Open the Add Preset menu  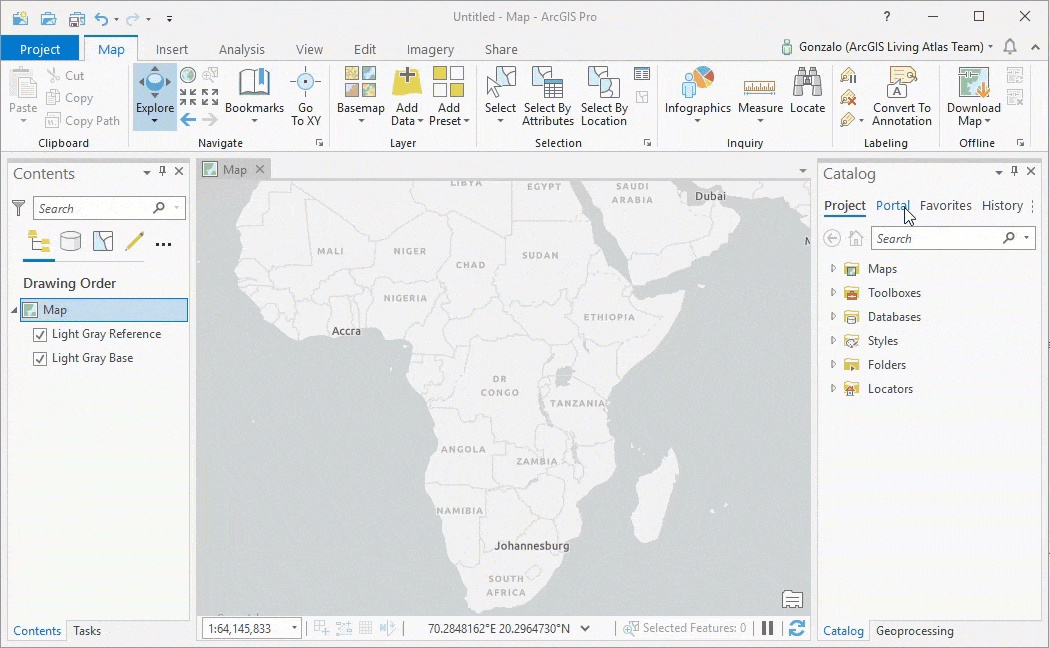449,96
